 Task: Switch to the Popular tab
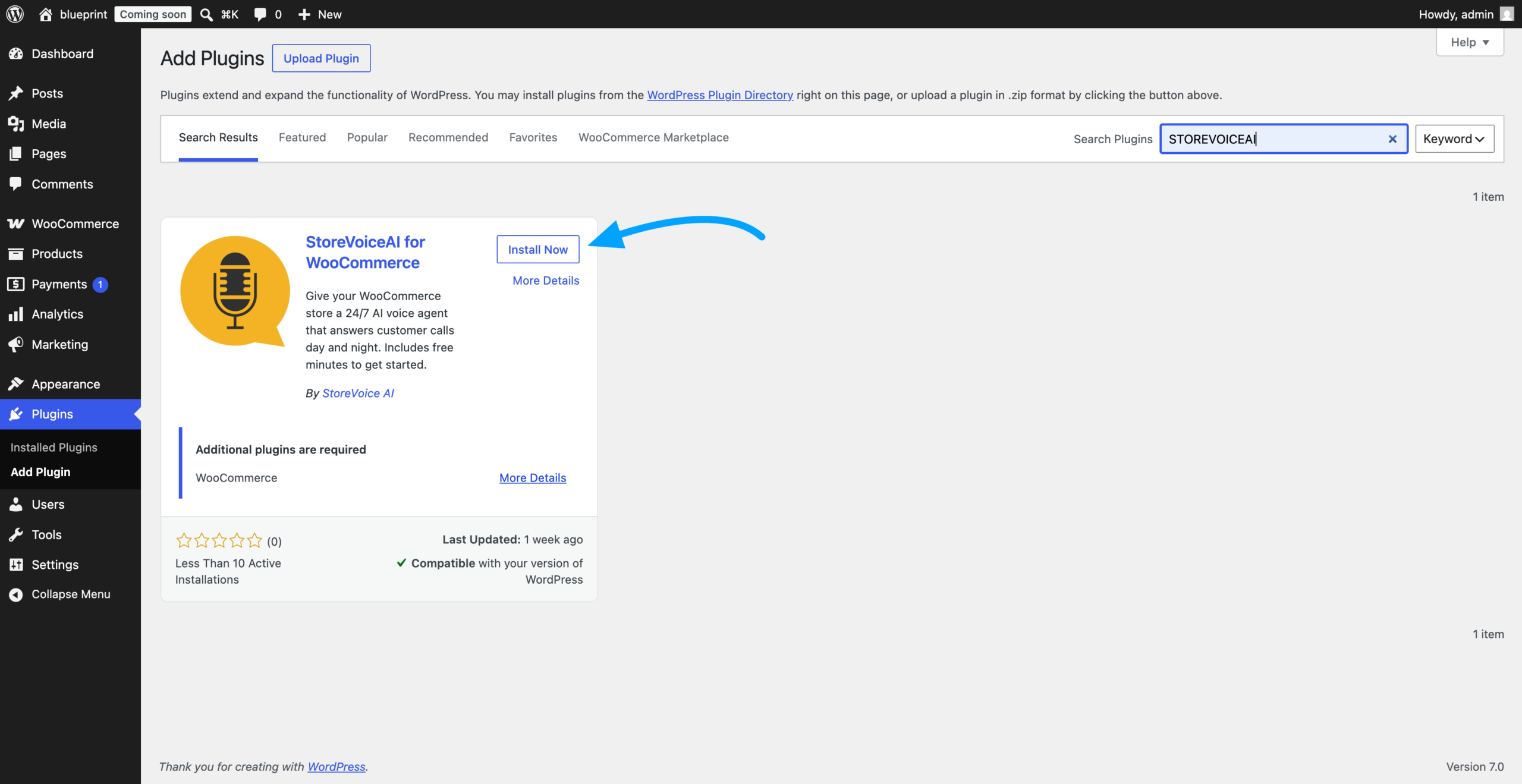tap(367, 137)
